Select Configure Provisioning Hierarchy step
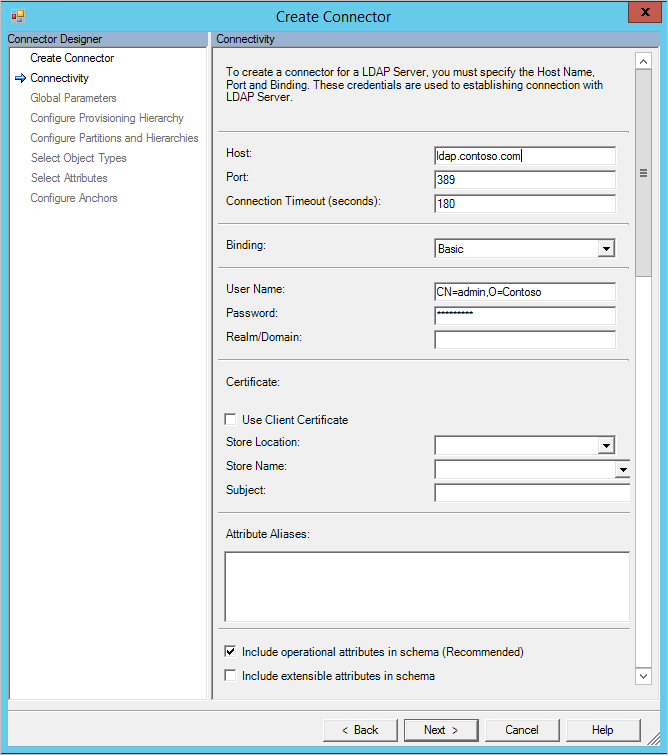 coord(107,118)
